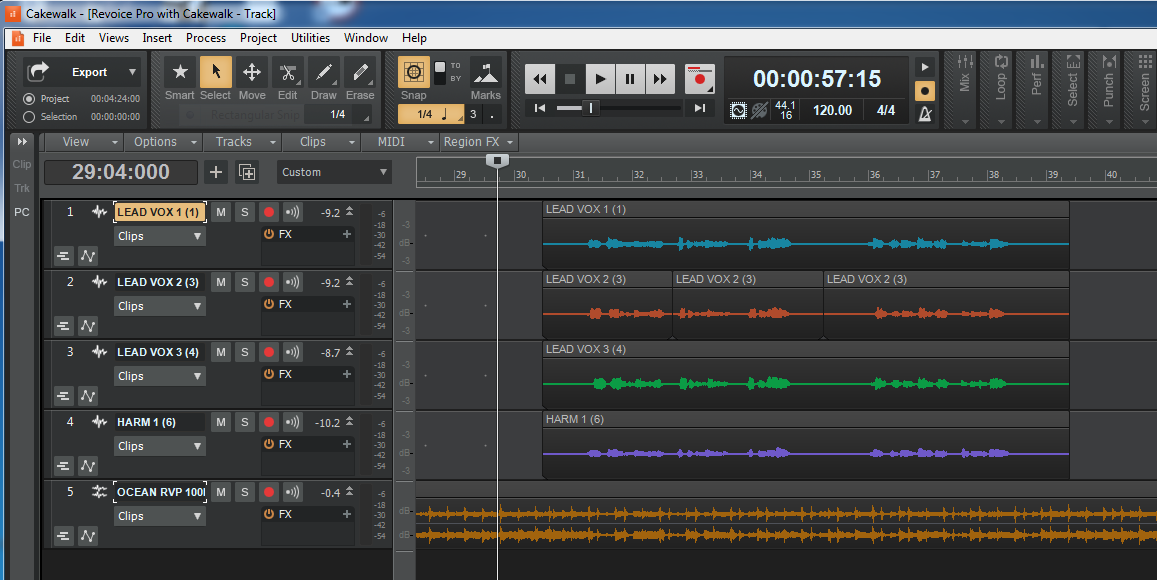
Task: Open the Process menu
Action: point(205,38)
